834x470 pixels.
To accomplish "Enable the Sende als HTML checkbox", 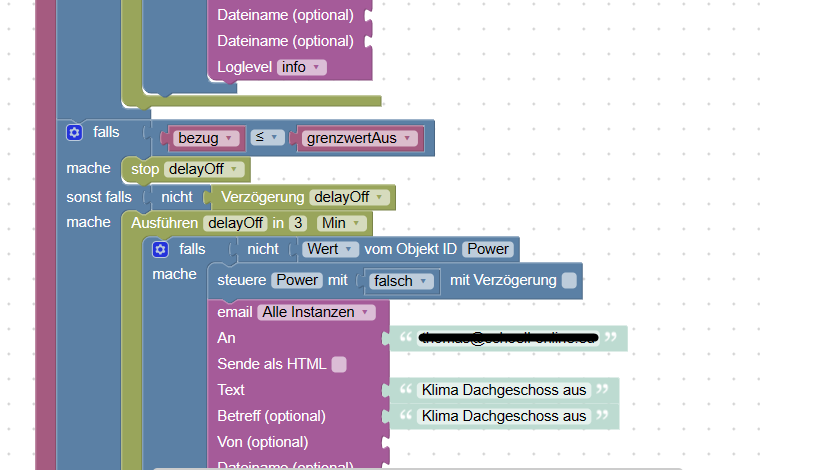I will pos(339,364).
